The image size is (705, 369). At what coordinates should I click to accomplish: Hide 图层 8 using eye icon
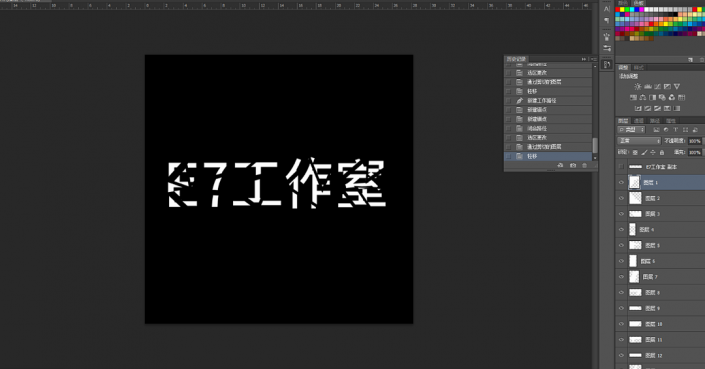[621, 293]
